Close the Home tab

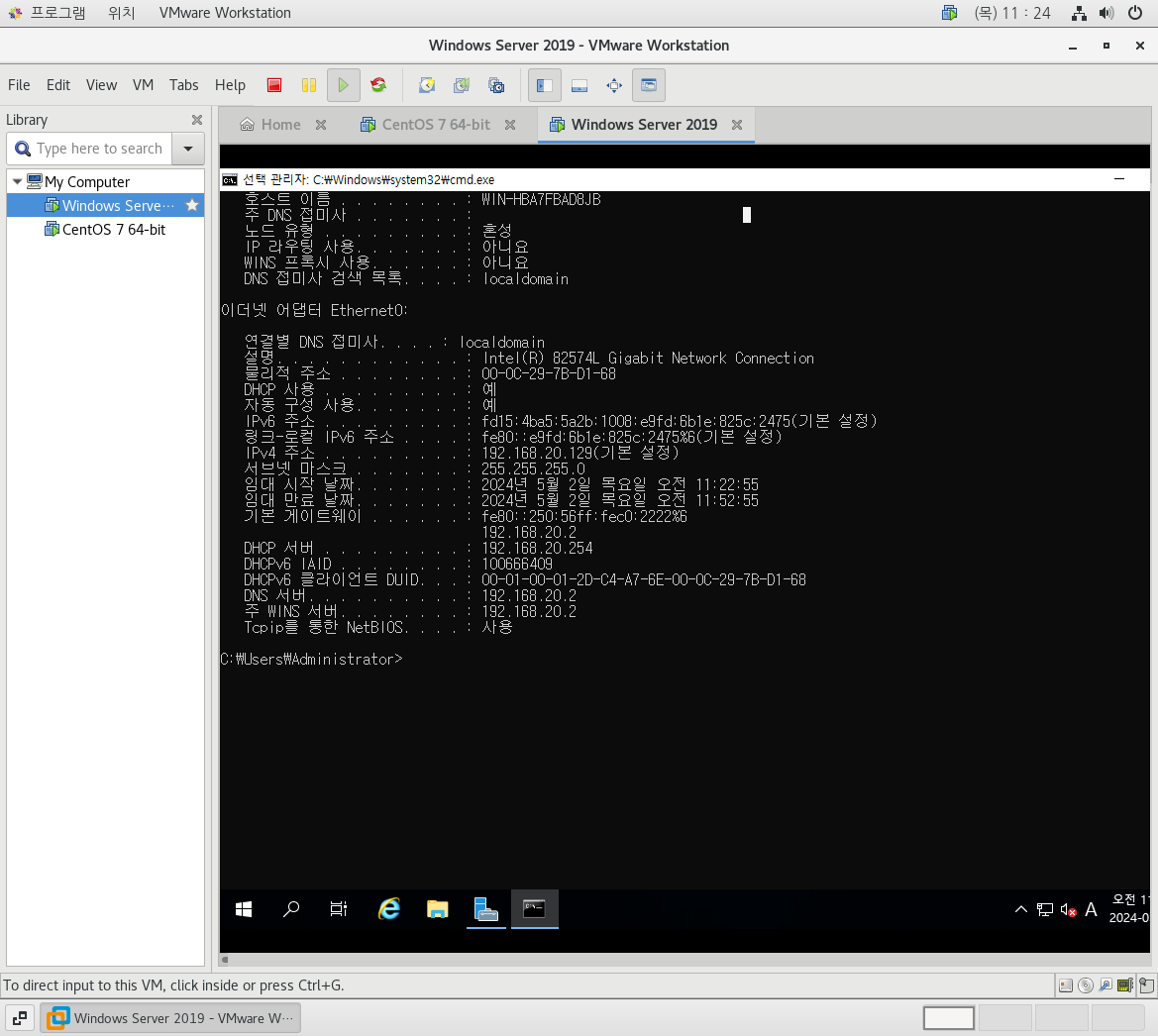click(x=321, y=125)
